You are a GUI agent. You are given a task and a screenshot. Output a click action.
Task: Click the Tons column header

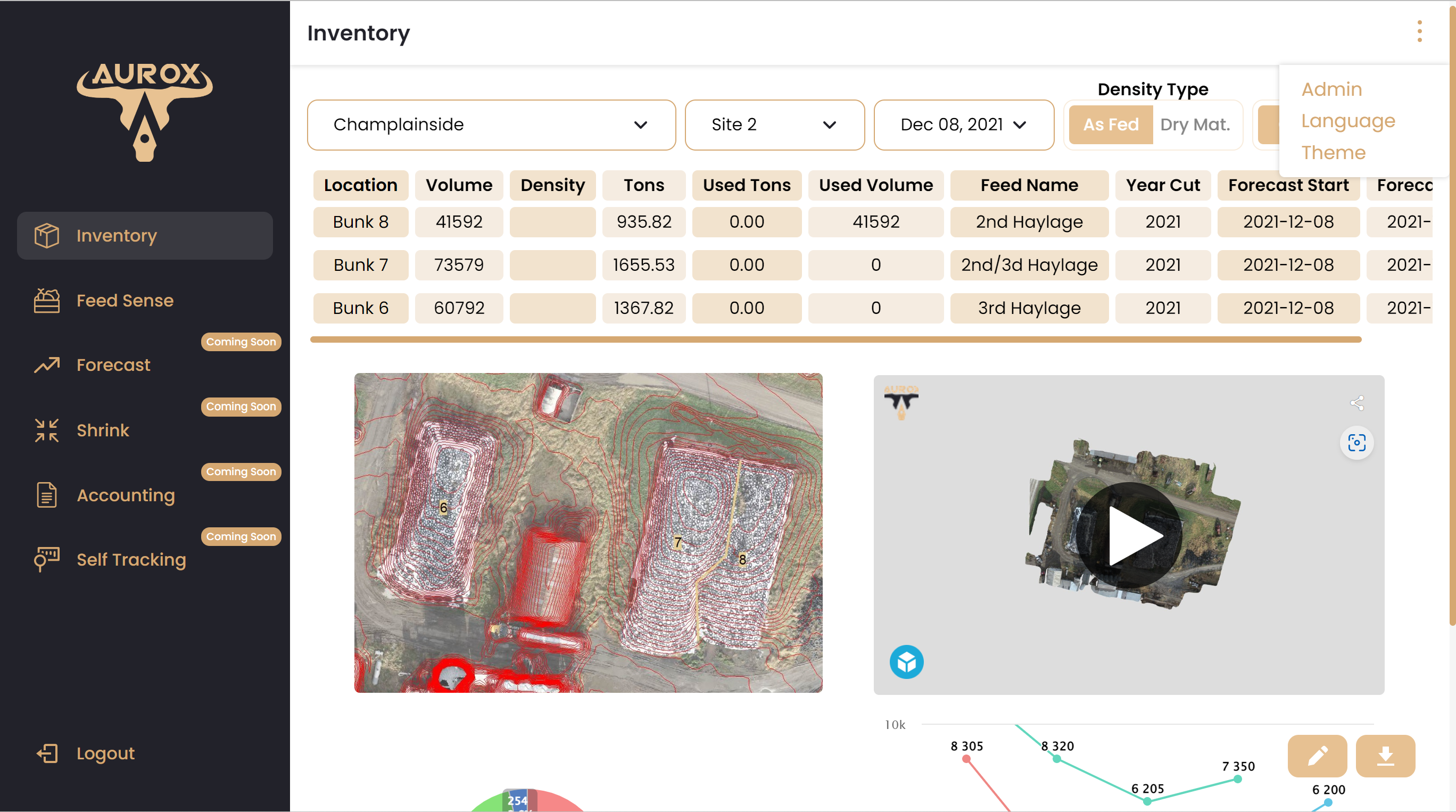coord(644,185)
